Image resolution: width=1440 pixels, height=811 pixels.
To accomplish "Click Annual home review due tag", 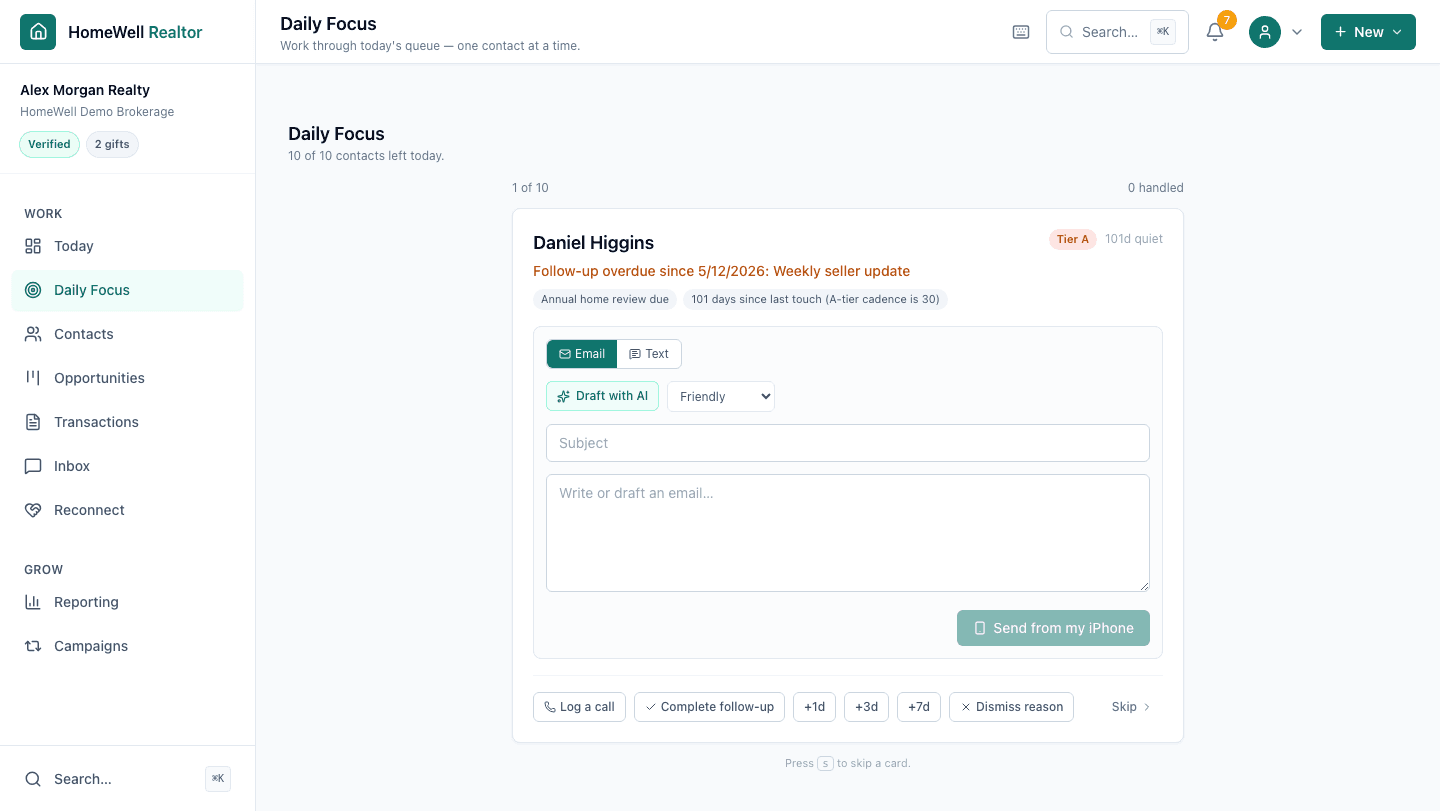I will 605,299.
